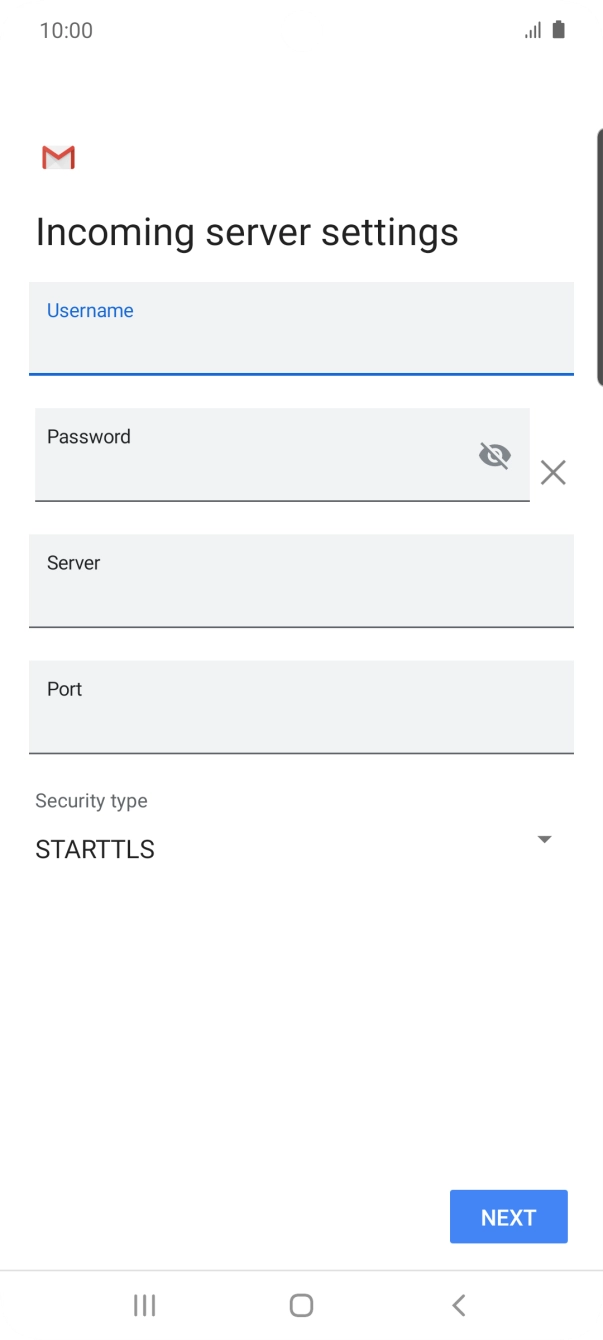Click the Gmail envelope icon

(x=58, y=157)
